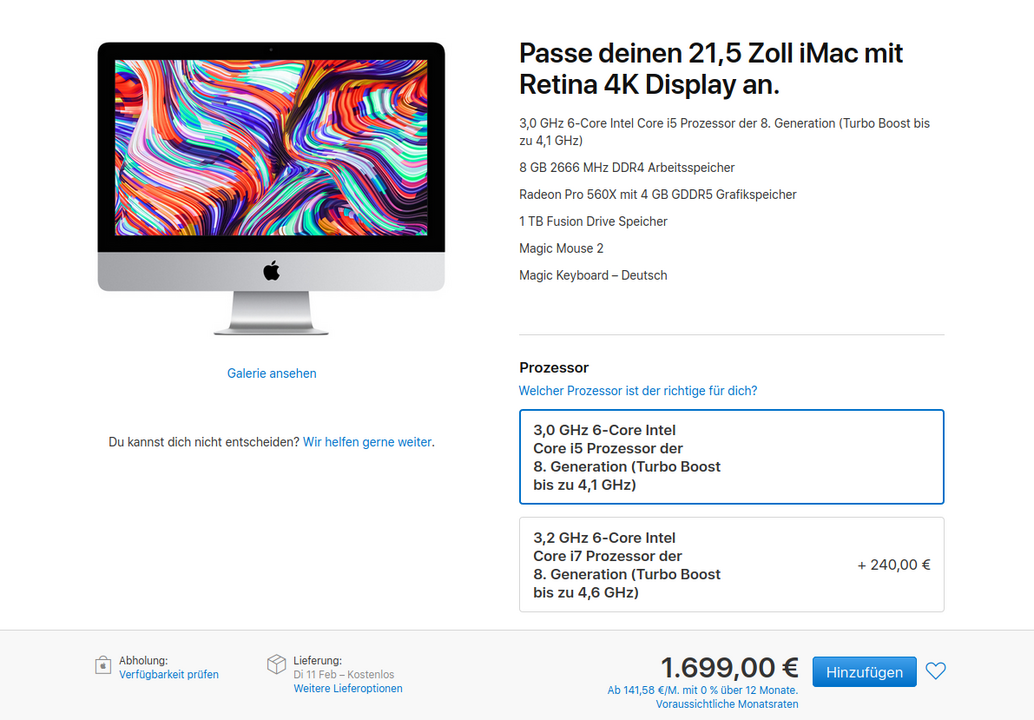Open Voraussichtliche Monatsraten link

coord(727,704)
